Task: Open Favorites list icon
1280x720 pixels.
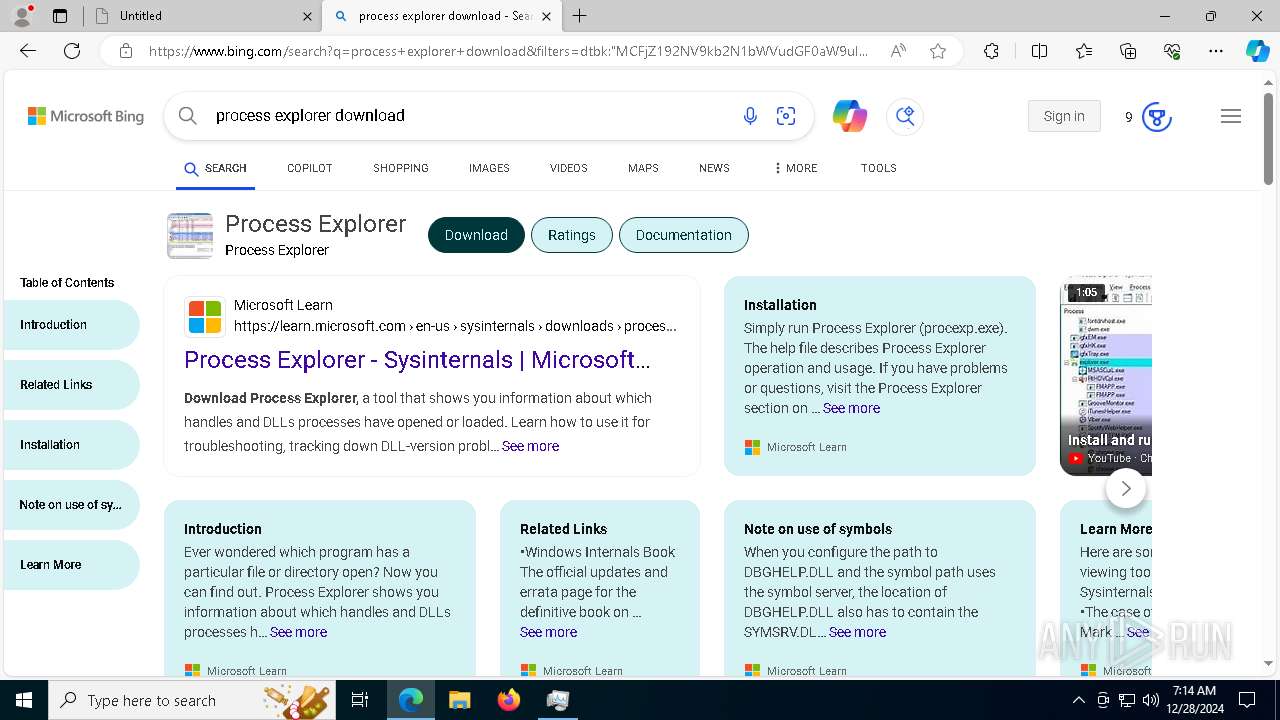Action: [x=1084, y=51]
